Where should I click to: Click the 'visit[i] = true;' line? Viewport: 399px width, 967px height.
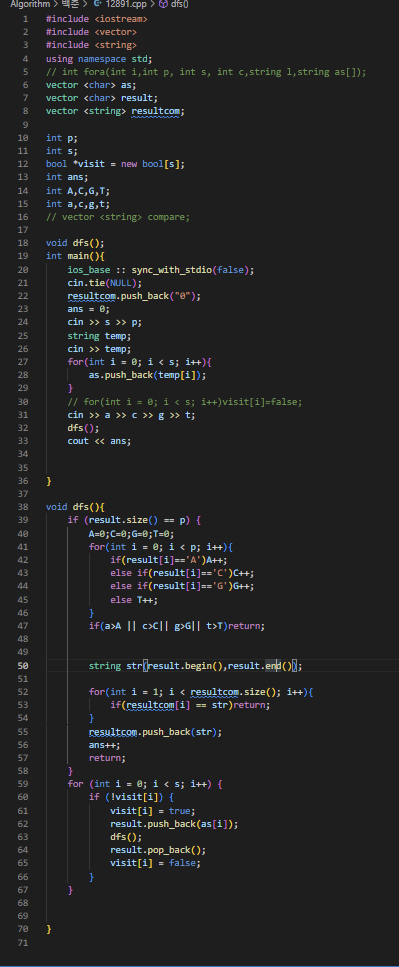(x=153, y=811)
